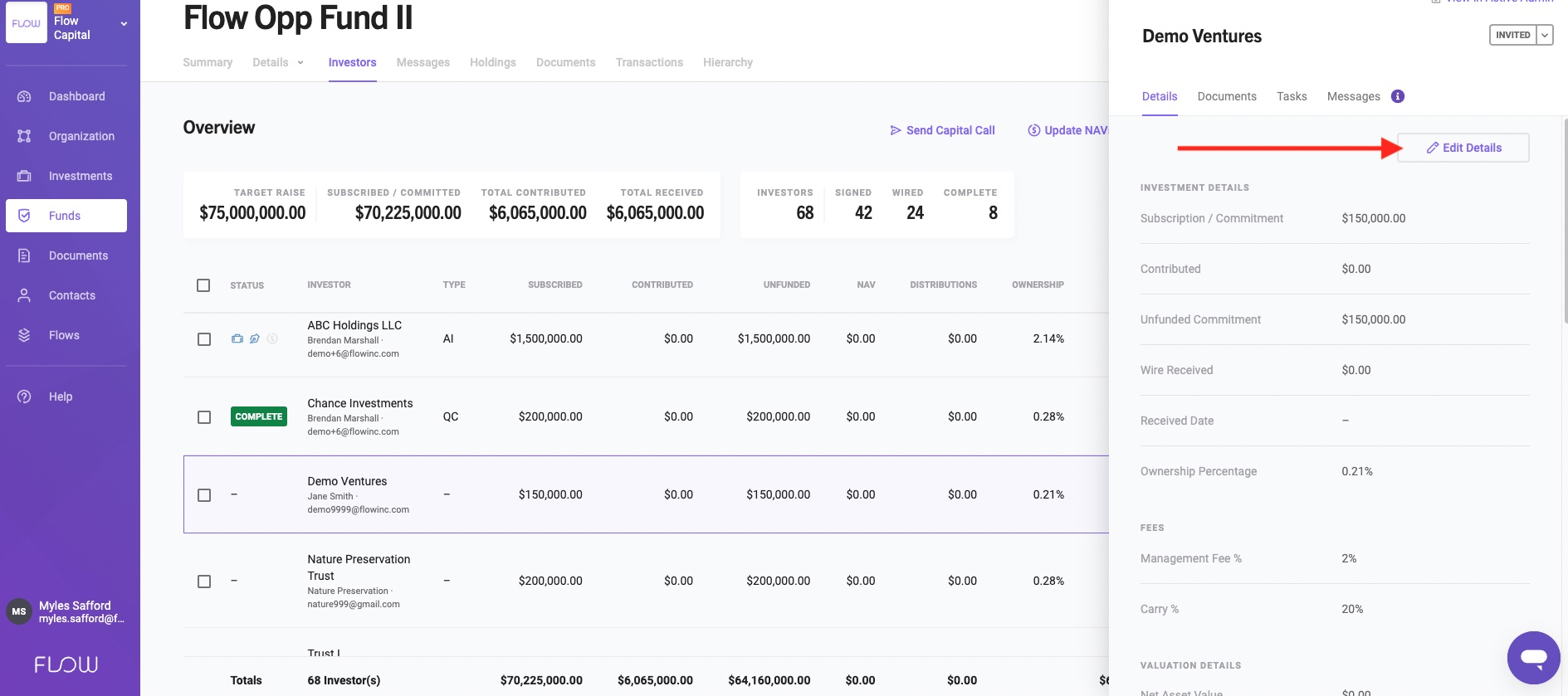Viewport: 1568px width, 696px height.
Task: Open the Dashboard icon in sidebar
Action: tap(24, 96)
